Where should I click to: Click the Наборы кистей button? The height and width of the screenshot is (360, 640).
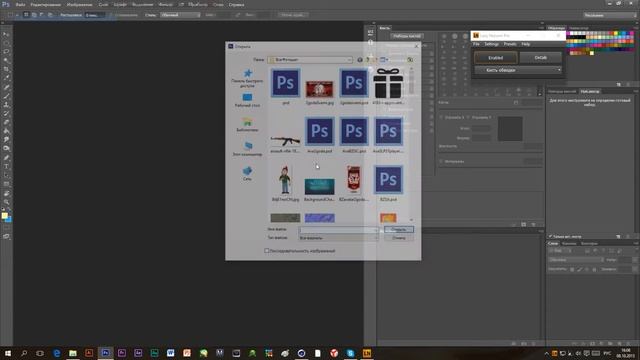click(x=407, y=36)
